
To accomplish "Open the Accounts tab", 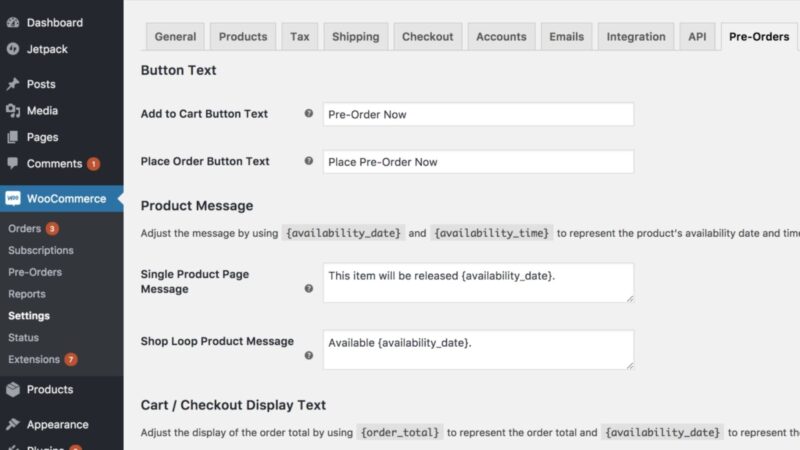I will pos(501,37).
